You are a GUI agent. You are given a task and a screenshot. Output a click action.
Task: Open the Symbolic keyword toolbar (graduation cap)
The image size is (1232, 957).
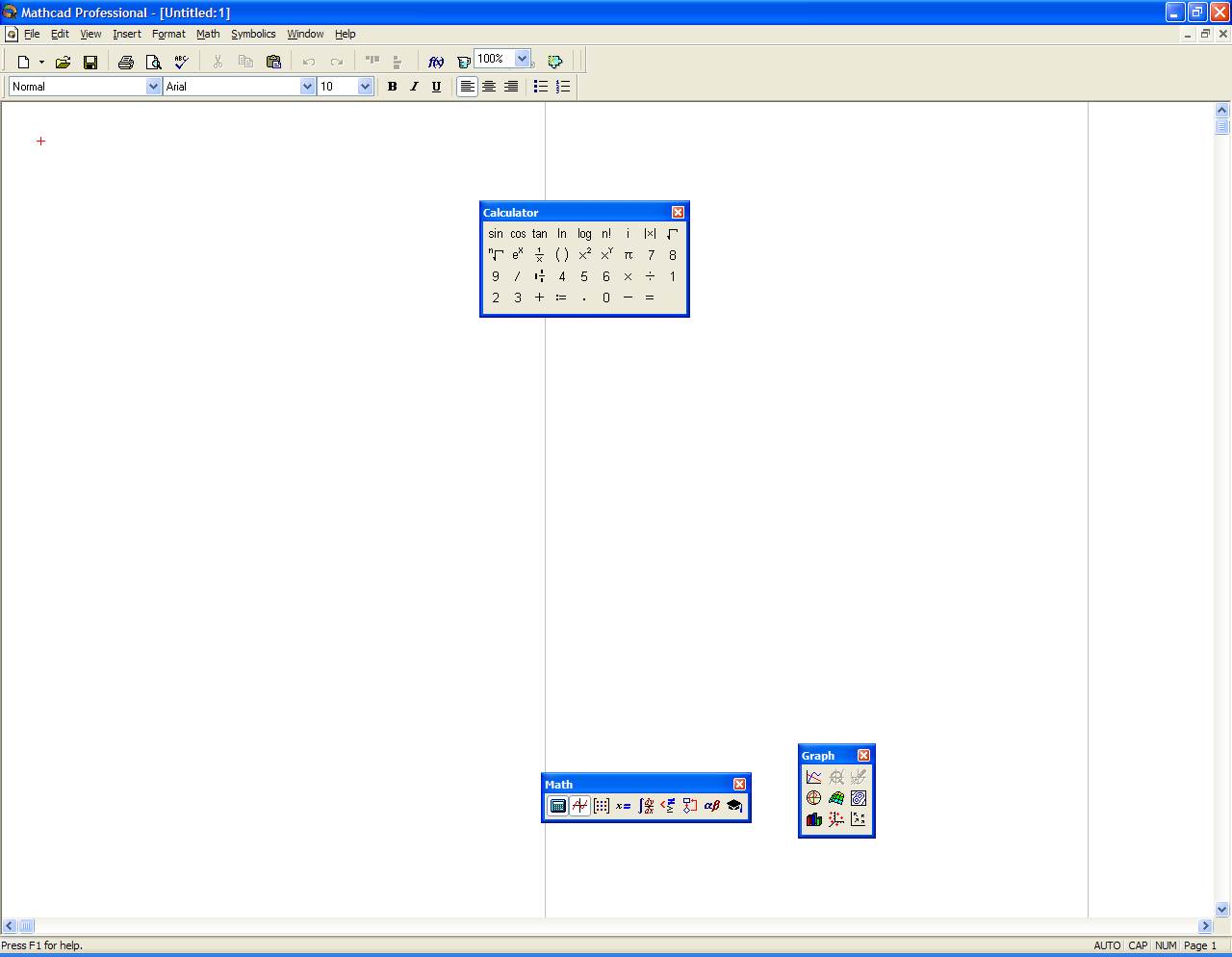734,806
